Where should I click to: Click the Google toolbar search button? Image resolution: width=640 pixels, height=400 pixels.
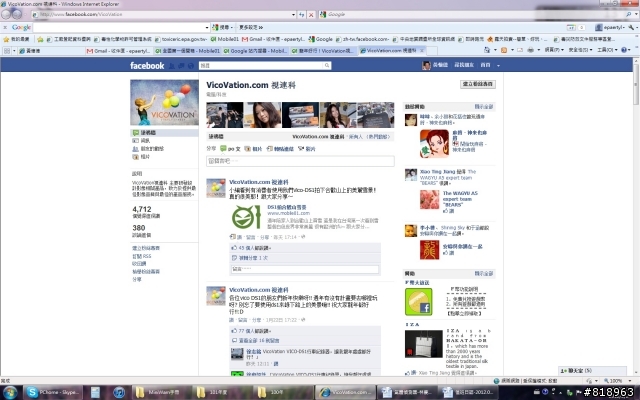pos(222,27)
